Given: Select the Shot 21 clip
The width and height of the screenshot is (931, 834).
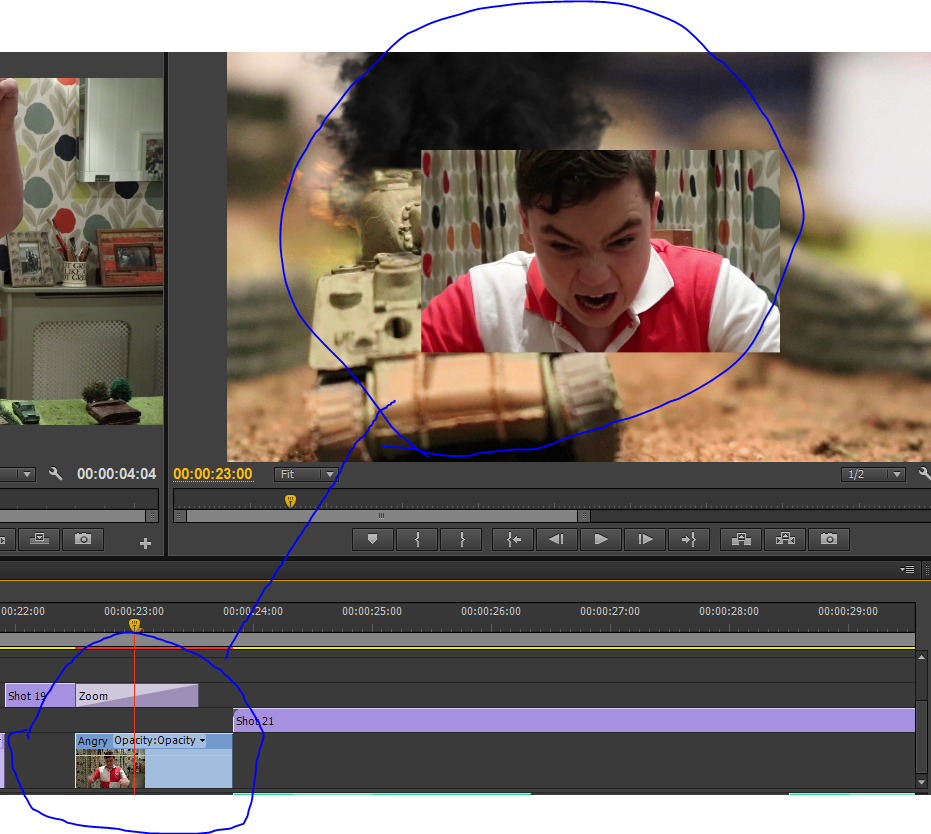Looking at the screenshot, I should pyautogui.click(x=574, y=721).
